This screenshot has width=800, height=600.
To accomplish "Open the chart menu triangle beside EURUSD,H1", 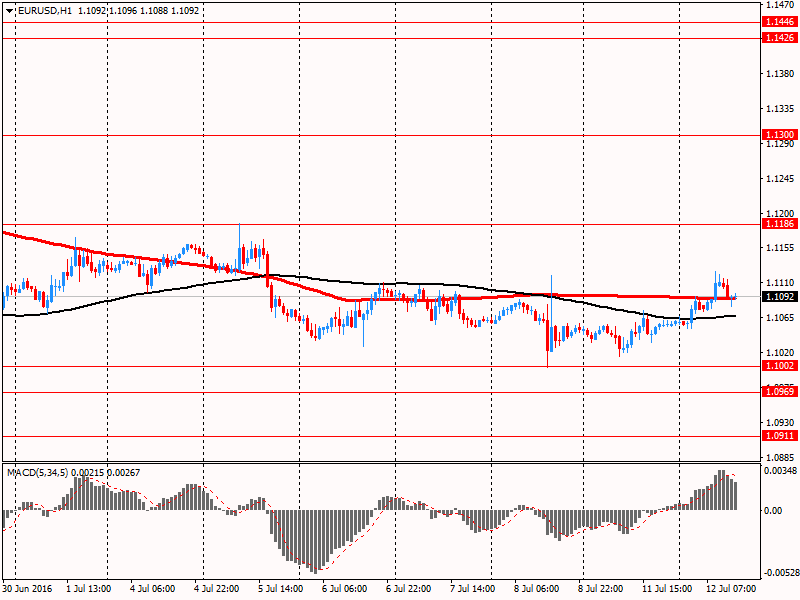I will (10, 11).
